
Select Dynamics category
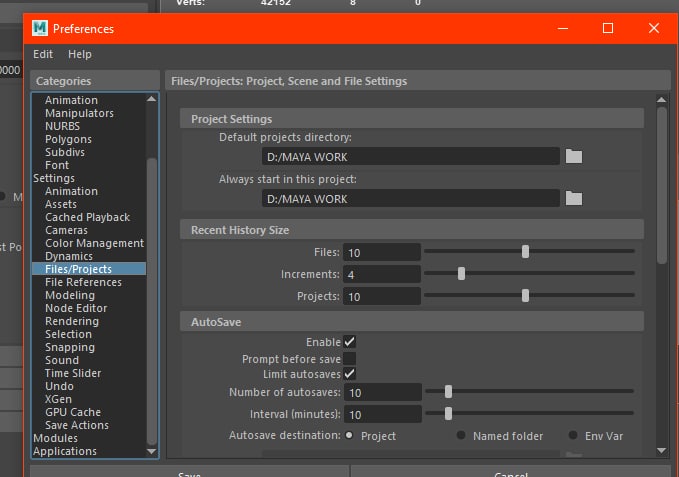pos(68,256)
